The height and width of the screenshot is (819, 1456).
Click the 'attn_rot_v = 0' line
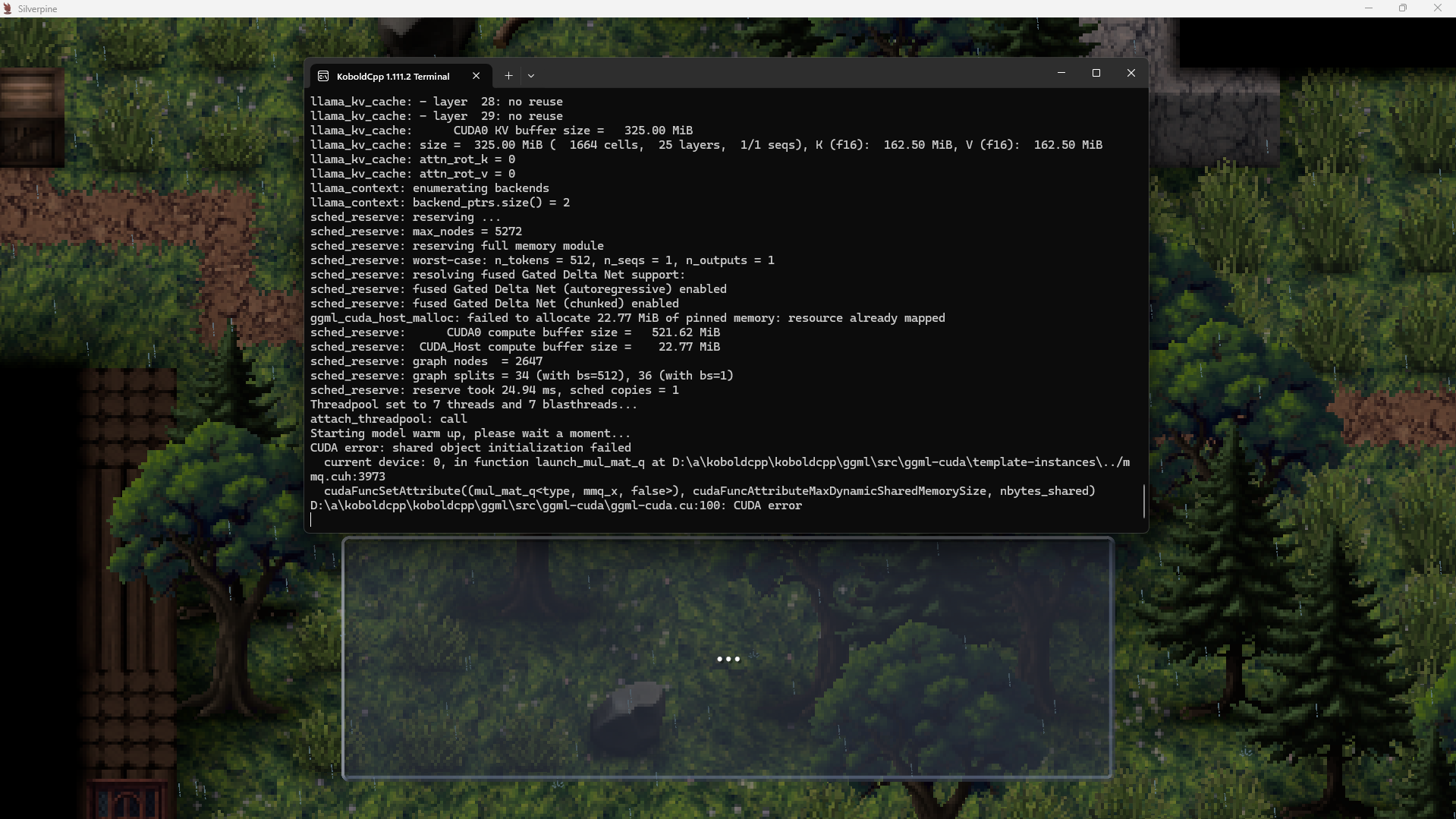point(413,174)
